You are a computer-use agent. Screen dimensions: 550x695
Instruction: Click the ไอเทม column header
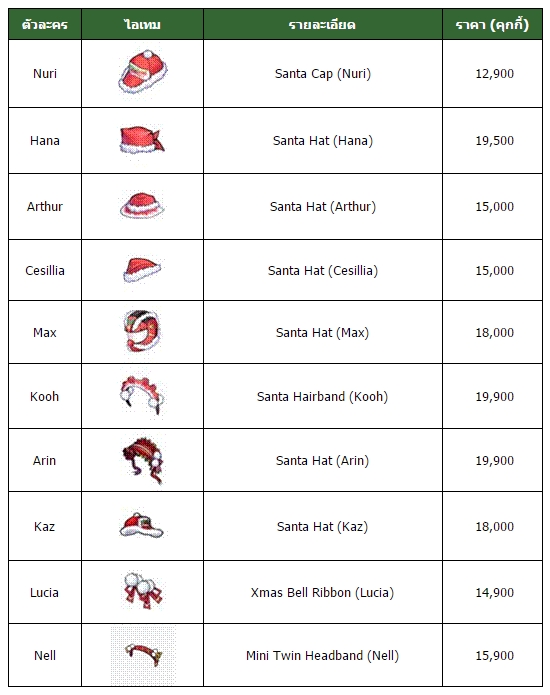click(x=142, y=24)
